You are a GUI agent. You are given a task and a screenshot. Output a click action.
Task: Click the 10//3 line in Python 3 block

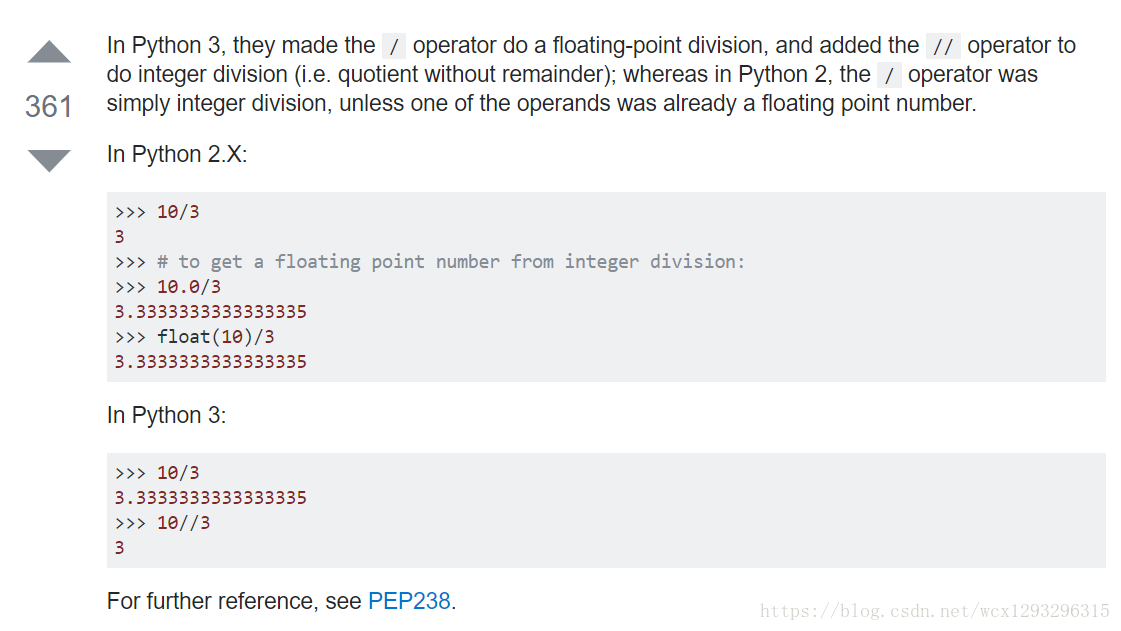point(162,522)
